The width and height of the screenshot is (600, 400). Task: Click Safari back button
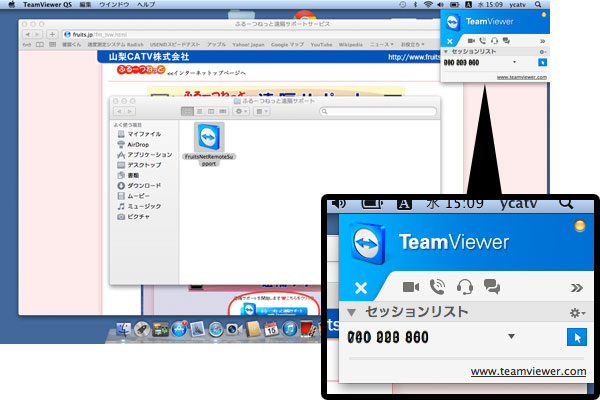click(27, 34)
